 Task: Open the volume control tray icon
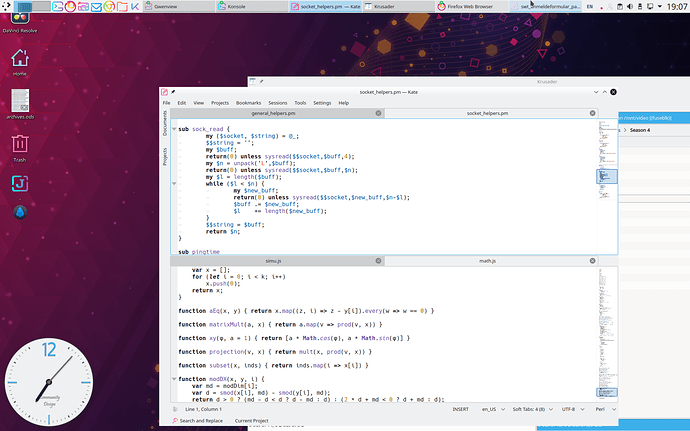click(630, 7)
